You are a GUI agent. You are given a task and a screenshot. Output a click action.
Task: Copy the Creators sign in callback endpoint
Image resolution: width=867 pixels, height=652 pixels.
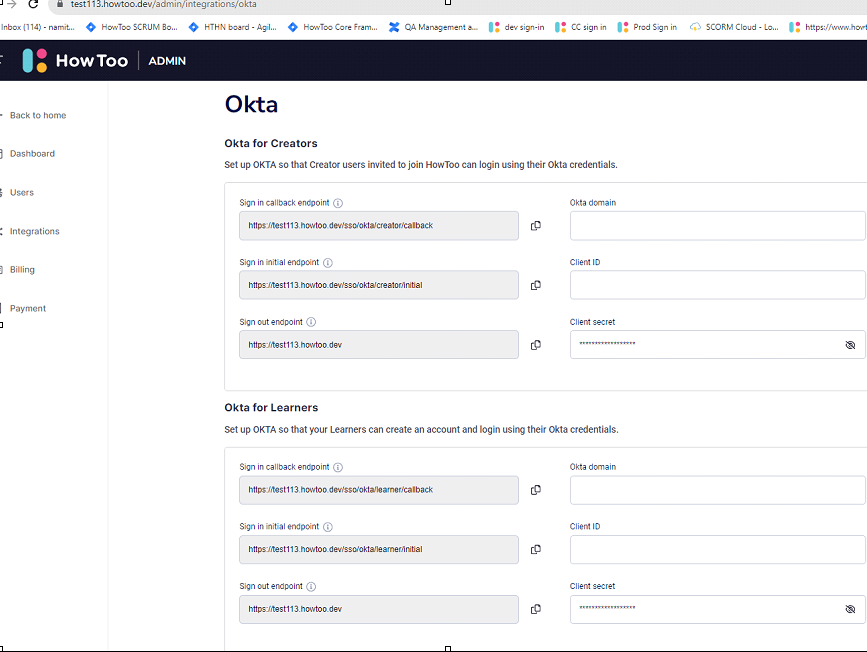[x=535, y=226]
